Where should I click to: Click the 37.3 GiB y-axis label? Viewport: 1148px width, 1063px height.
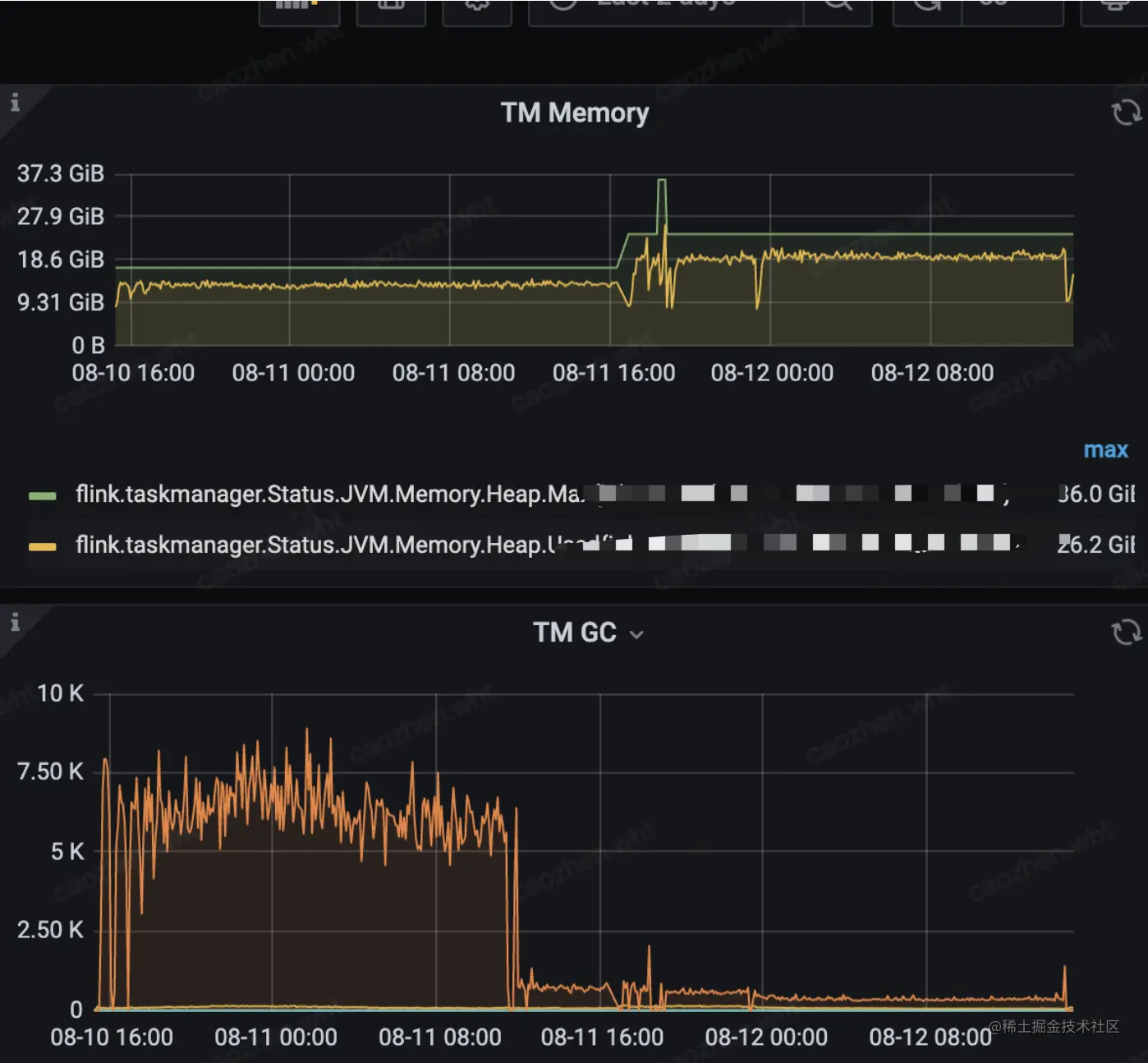pos(61,173)
